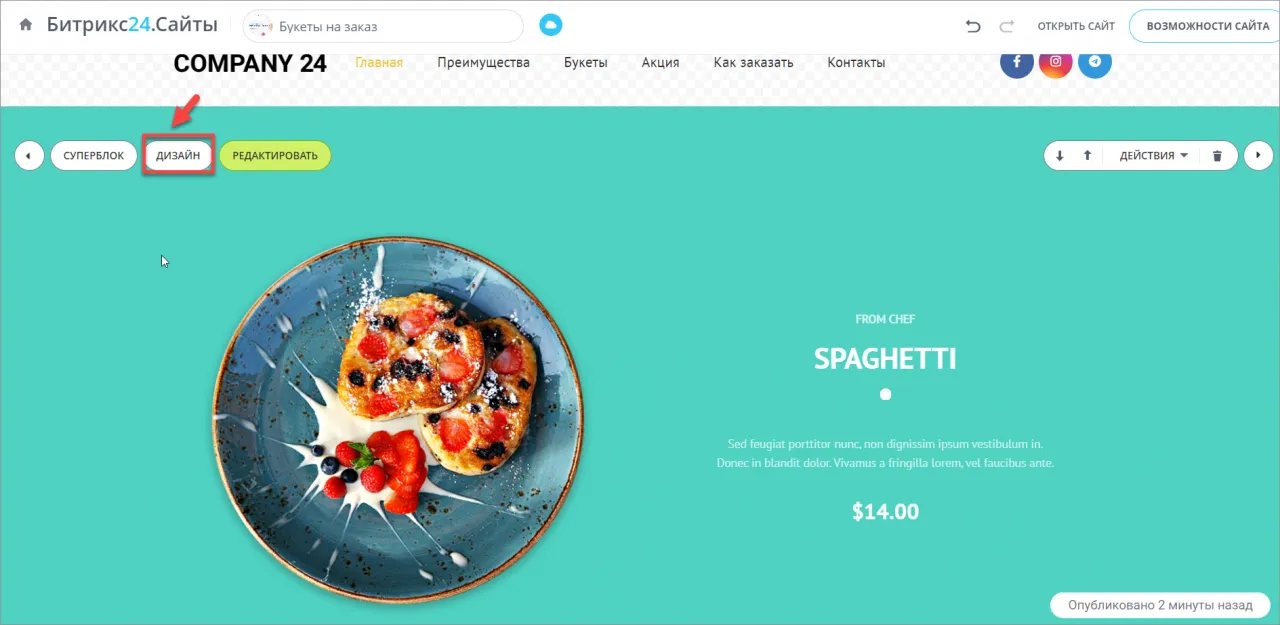Image resolution: width=1280 pixels, height=625 pixels.
Task: Select the Контакты menu item
Action: click(x=856, y=62)
